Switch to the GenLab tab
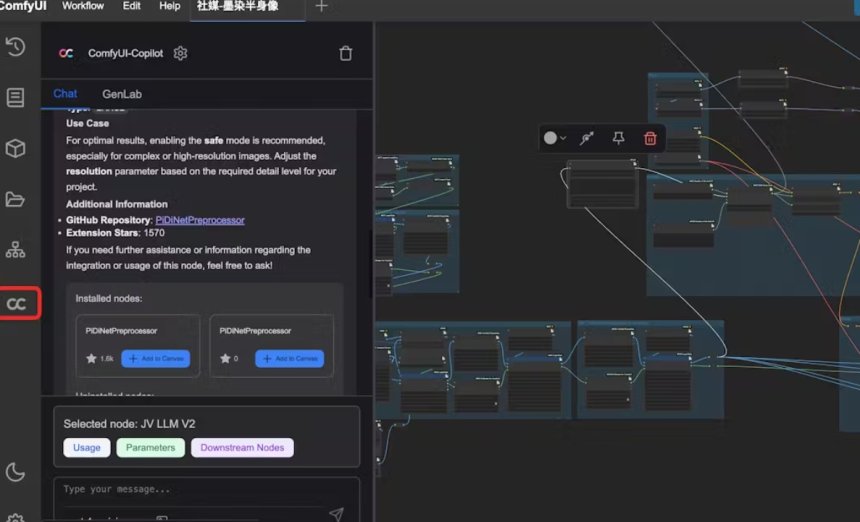 (x=122, y=94)
